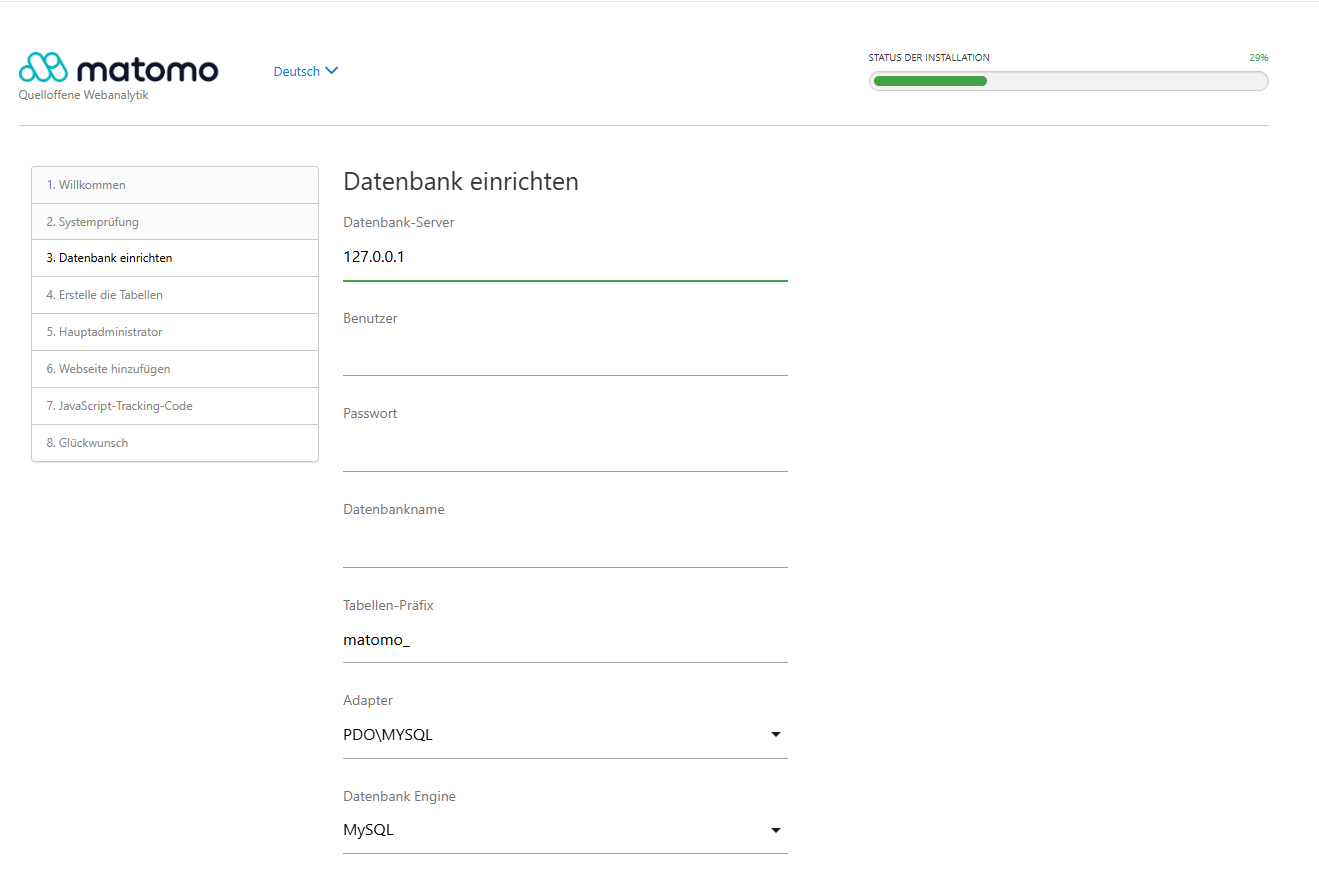This screenshot has width=1319, height=878.
Task: Click the STATUS DER INSTALLATION label
Action: pos(929,58)
